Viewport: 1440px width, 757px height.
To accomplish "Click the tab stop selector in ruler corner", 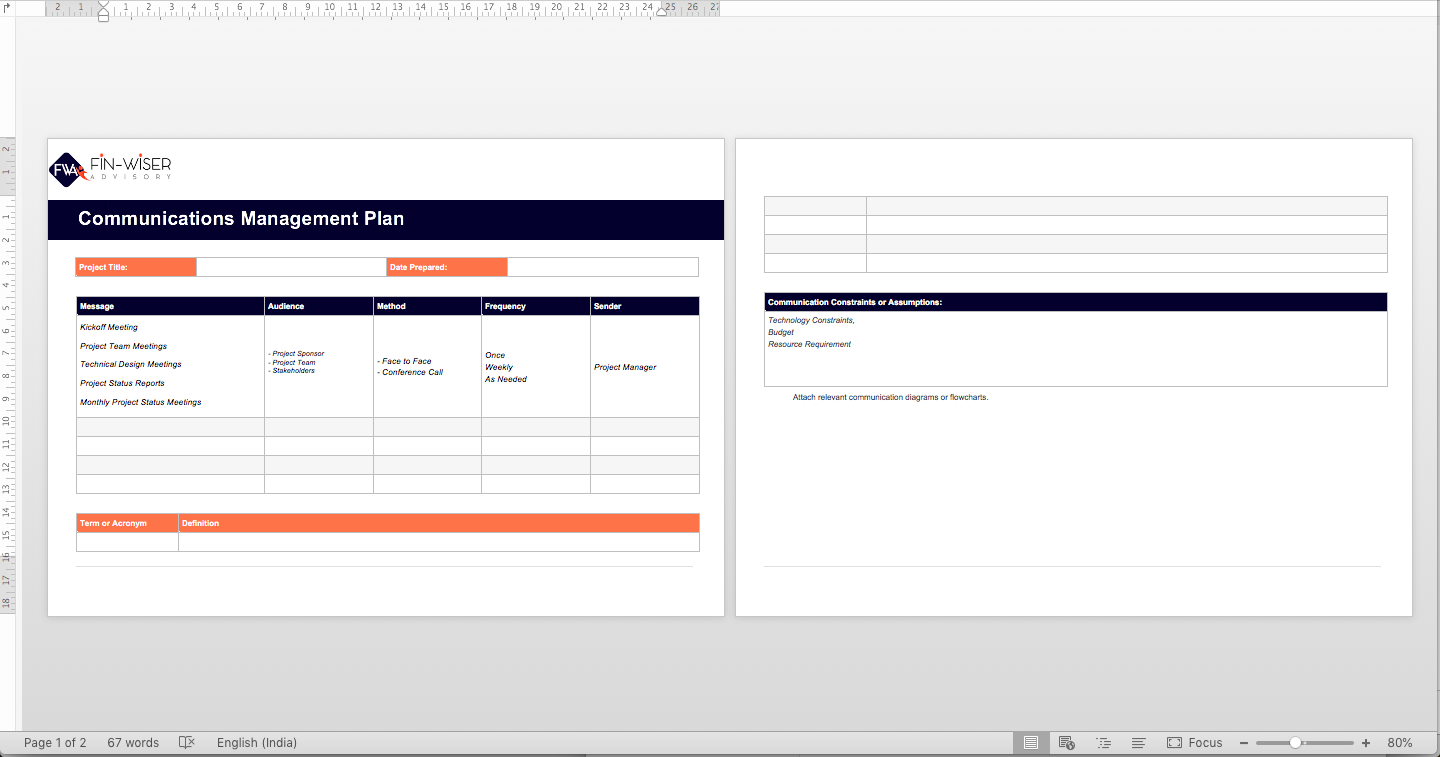I will [x=7, y=6].
